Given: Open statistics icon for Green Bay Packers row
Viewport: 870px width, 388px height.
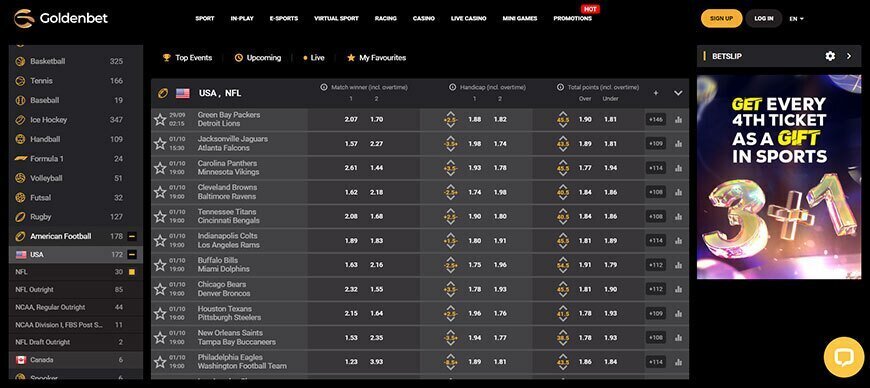Looking at the screenshot, I should point(678,119).
